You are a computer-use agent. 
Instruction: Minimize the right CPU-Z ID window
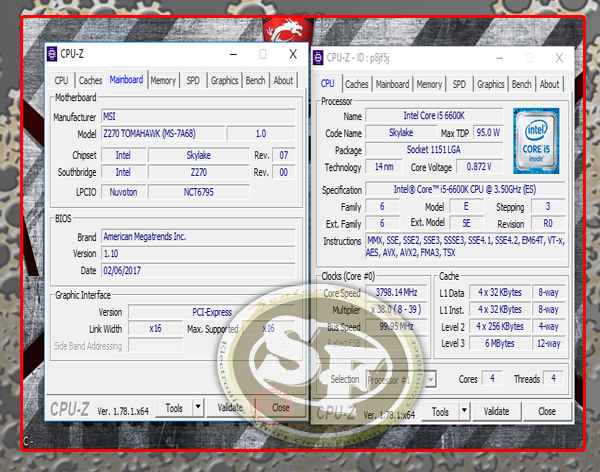[x=499, y=58]
